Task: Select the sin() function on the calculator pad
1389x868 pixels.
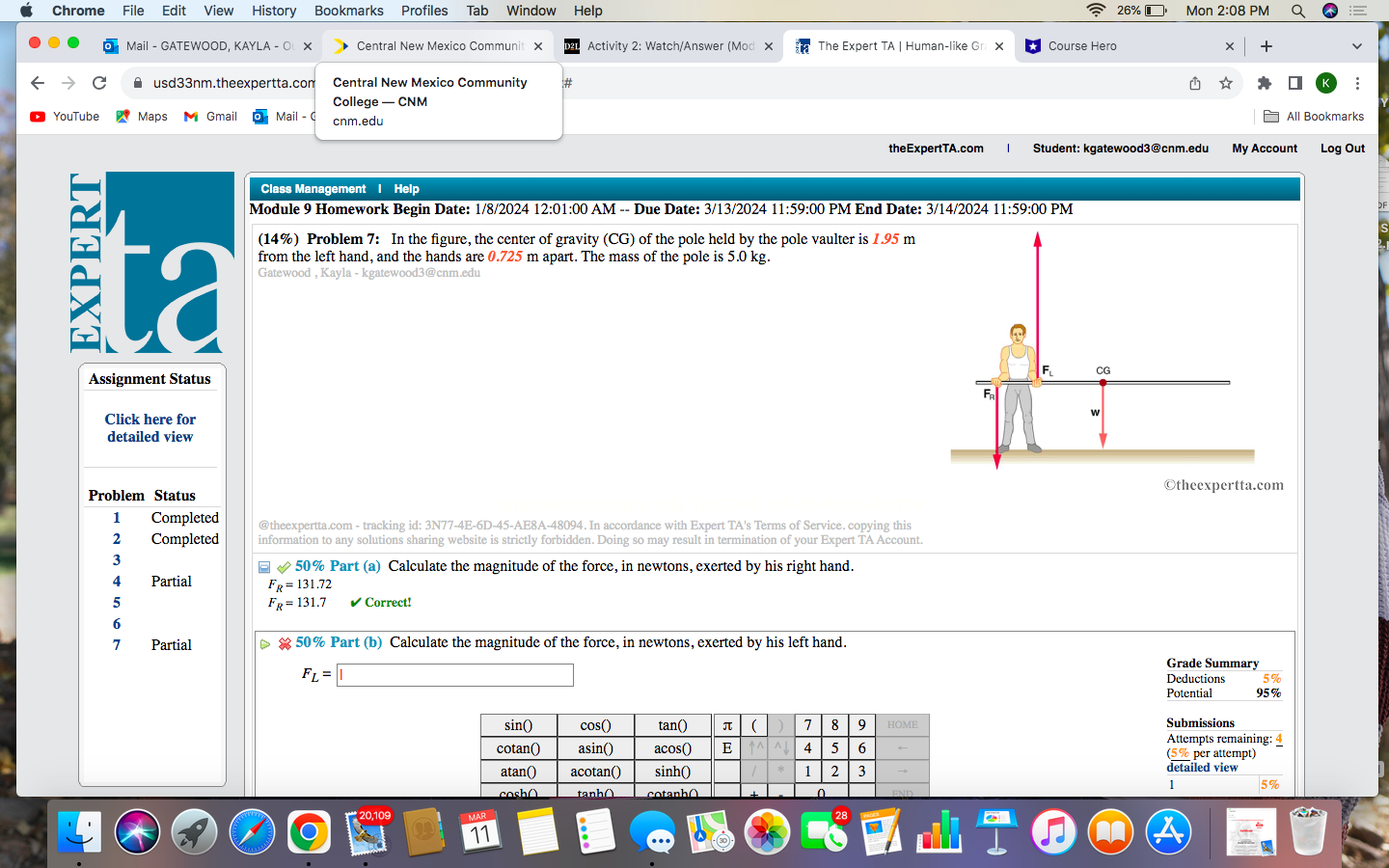Action: pos(518,725)
